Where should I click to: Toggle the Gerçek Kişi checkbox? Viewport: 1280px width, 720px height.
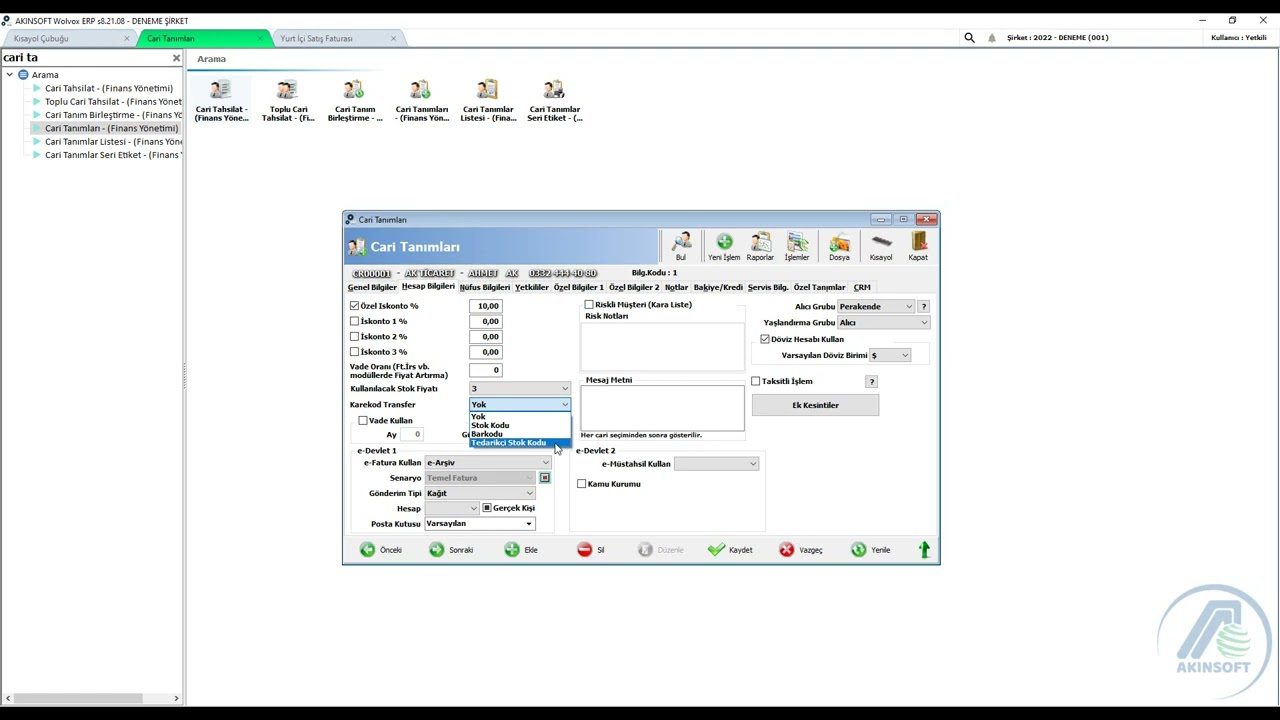tap(487, 508)
